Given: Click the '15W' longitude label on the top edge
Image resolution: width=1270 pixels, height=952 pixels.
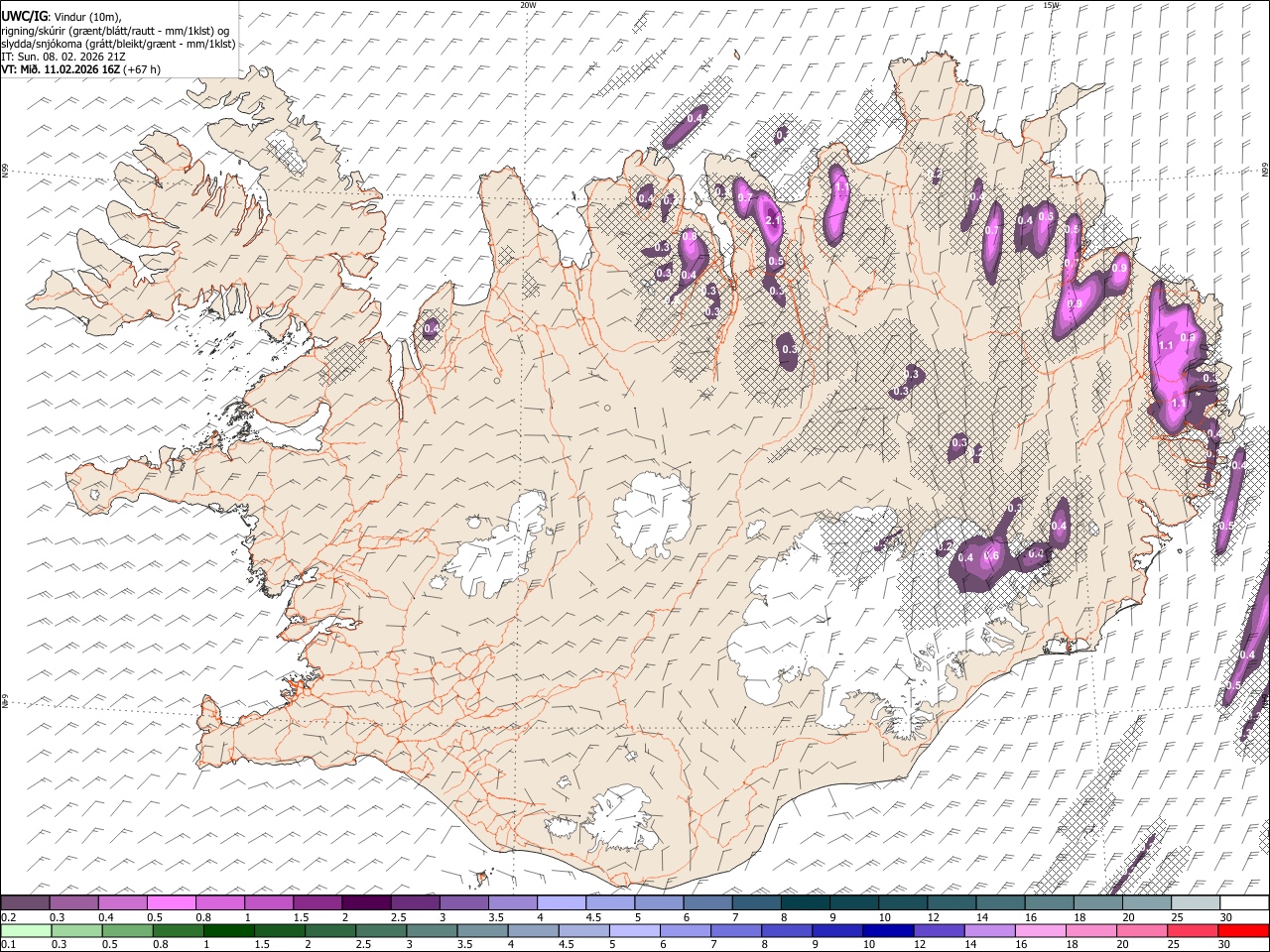Looking at the screenshot, I should pos(1051,5).
